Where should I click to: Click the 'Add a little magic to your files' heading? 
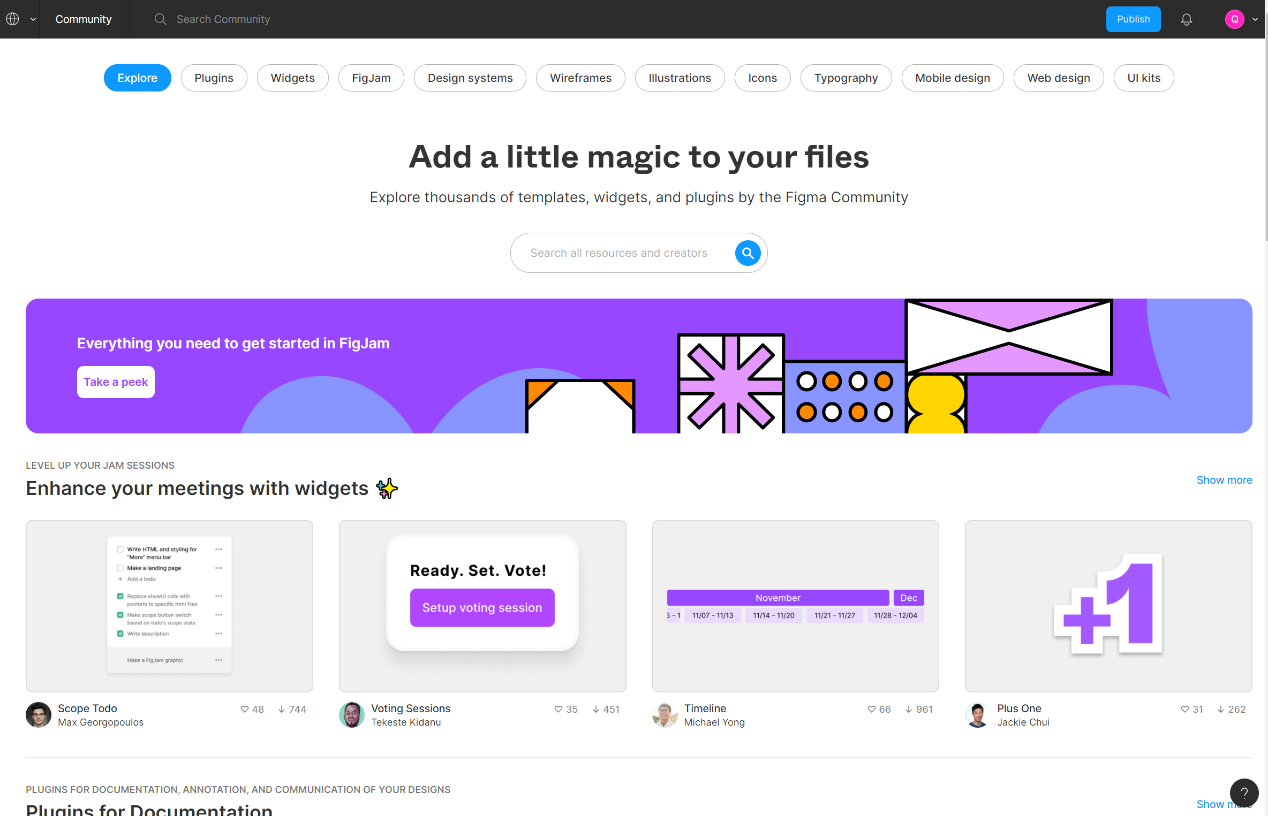click(639, 157)
